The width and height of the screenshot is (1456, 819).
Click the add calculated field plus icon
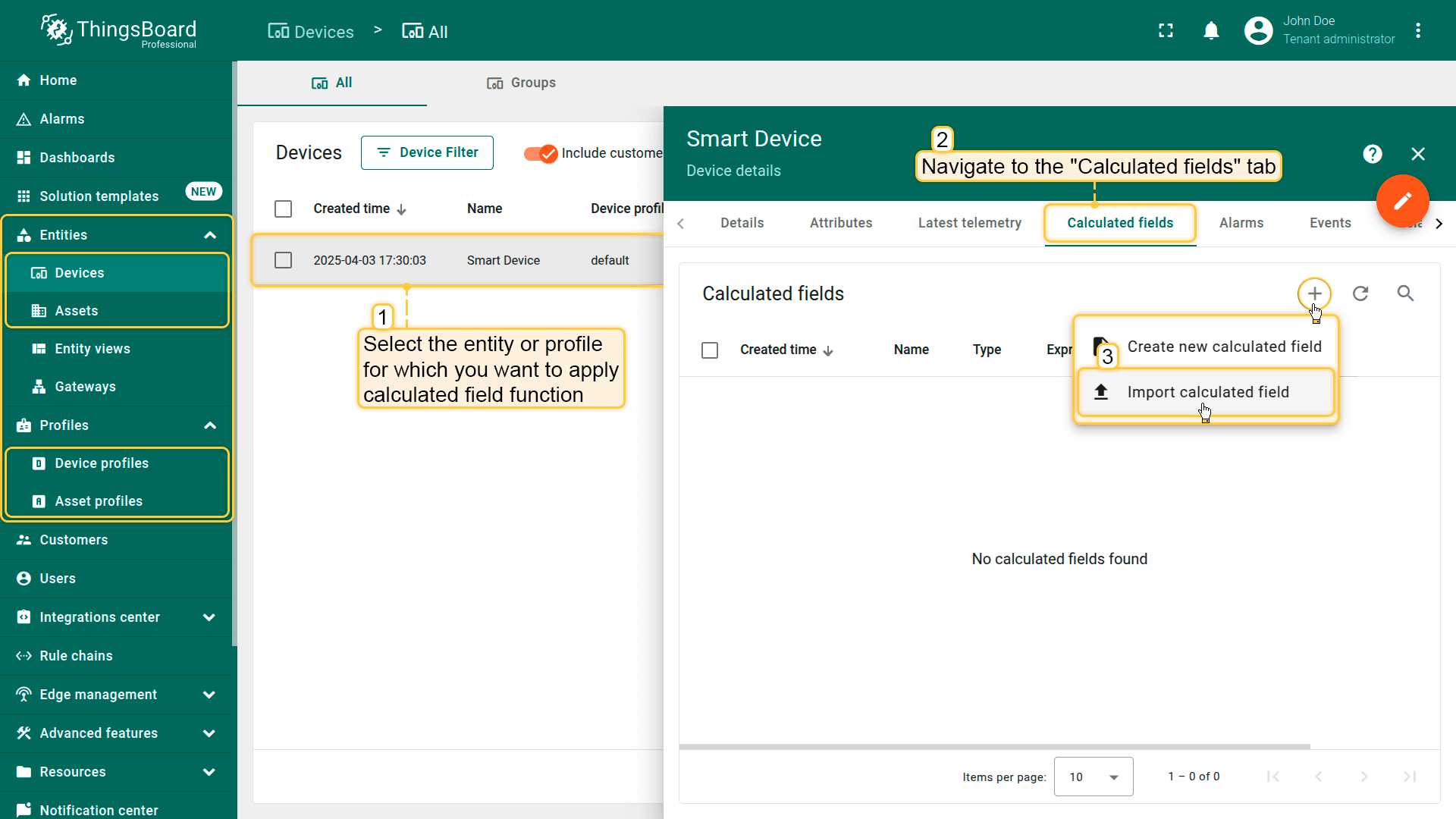pyautogui.click(x=1314, y=293)
